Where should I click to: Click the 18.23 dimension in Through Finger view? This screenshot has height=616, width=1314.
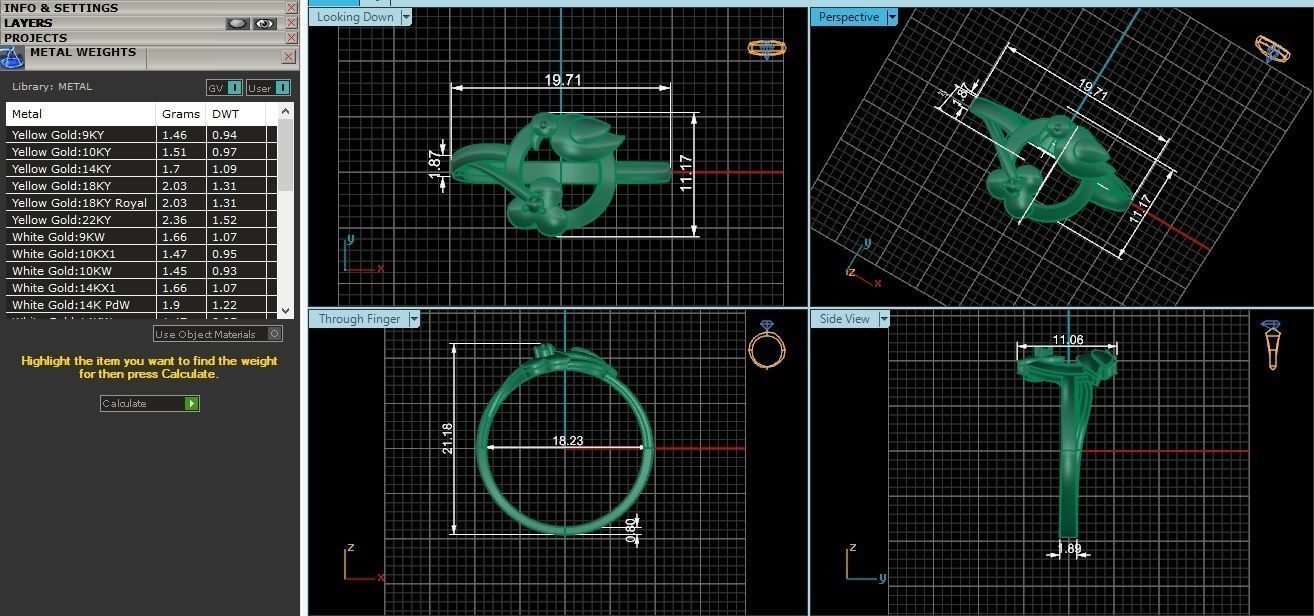click(x=568, y=439)
